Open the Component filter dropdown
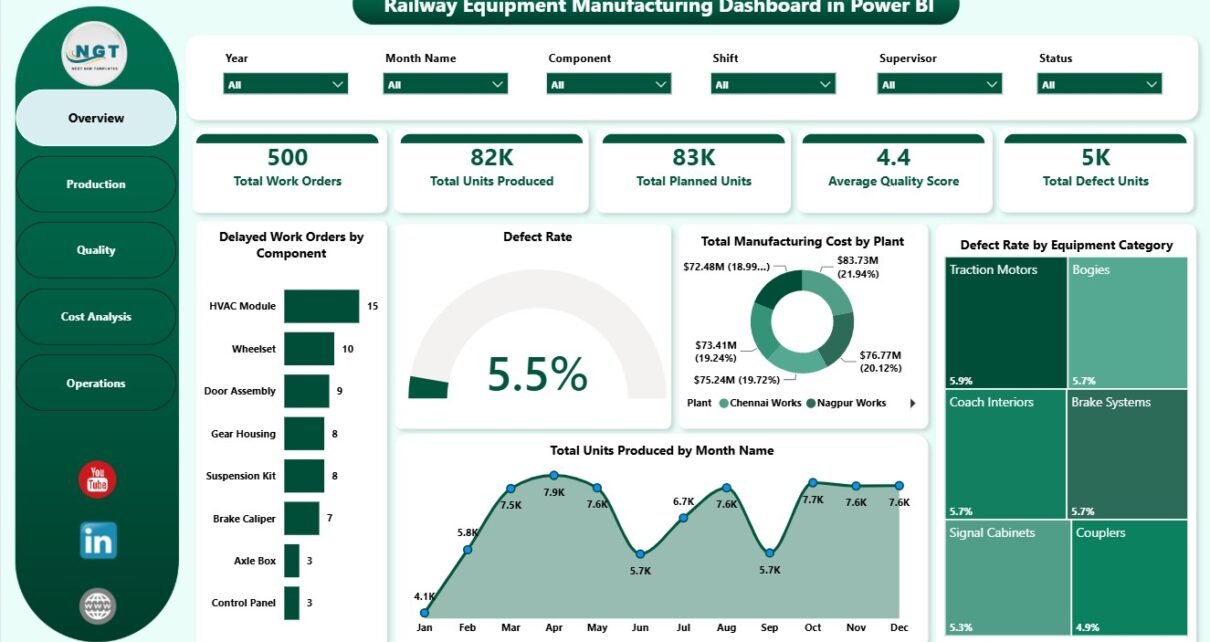Screen dimensions: 1210x642 (x=608, y=84)
